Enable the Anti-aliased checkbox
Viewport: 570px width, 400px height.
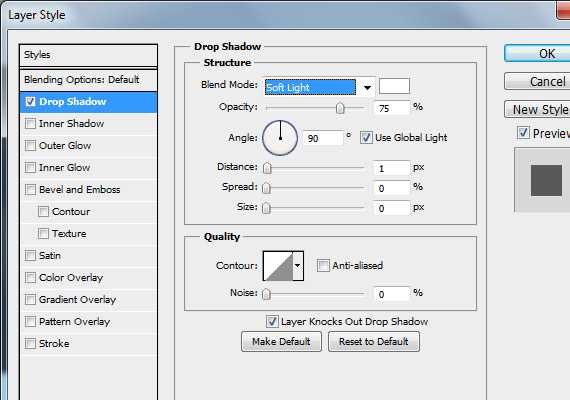(323, 265)
